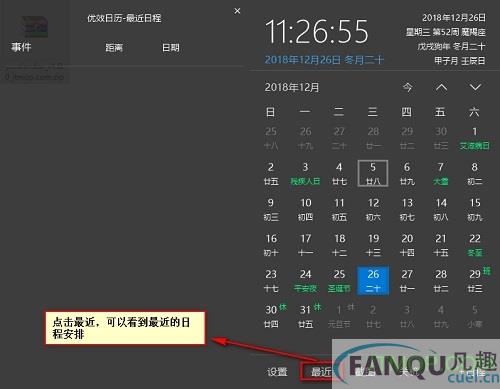Select greyed January 5 小寒

pyautogui.click(x=475, y=316)
